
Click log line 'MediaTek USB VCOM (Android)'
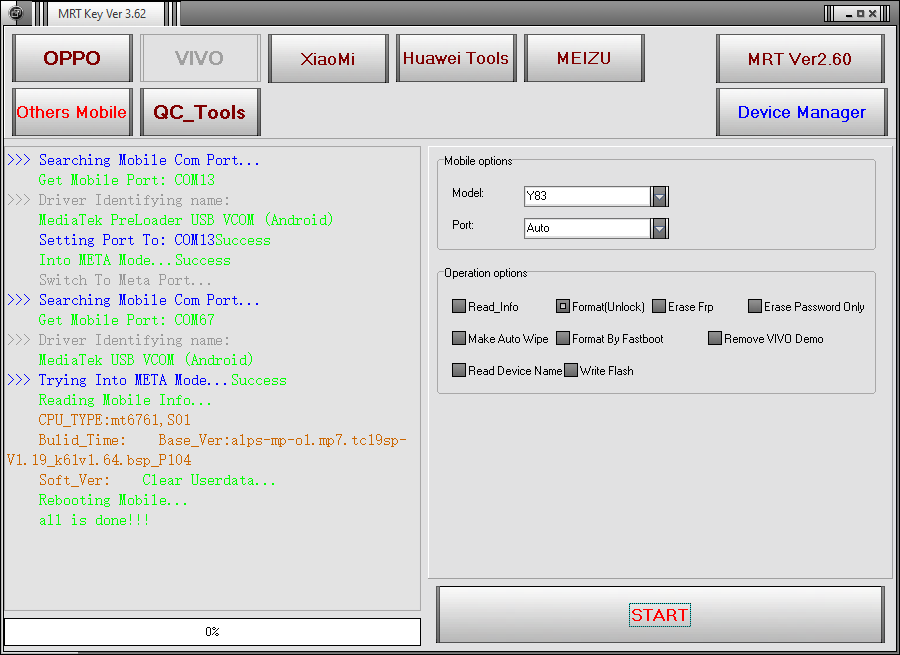(146, 360)
